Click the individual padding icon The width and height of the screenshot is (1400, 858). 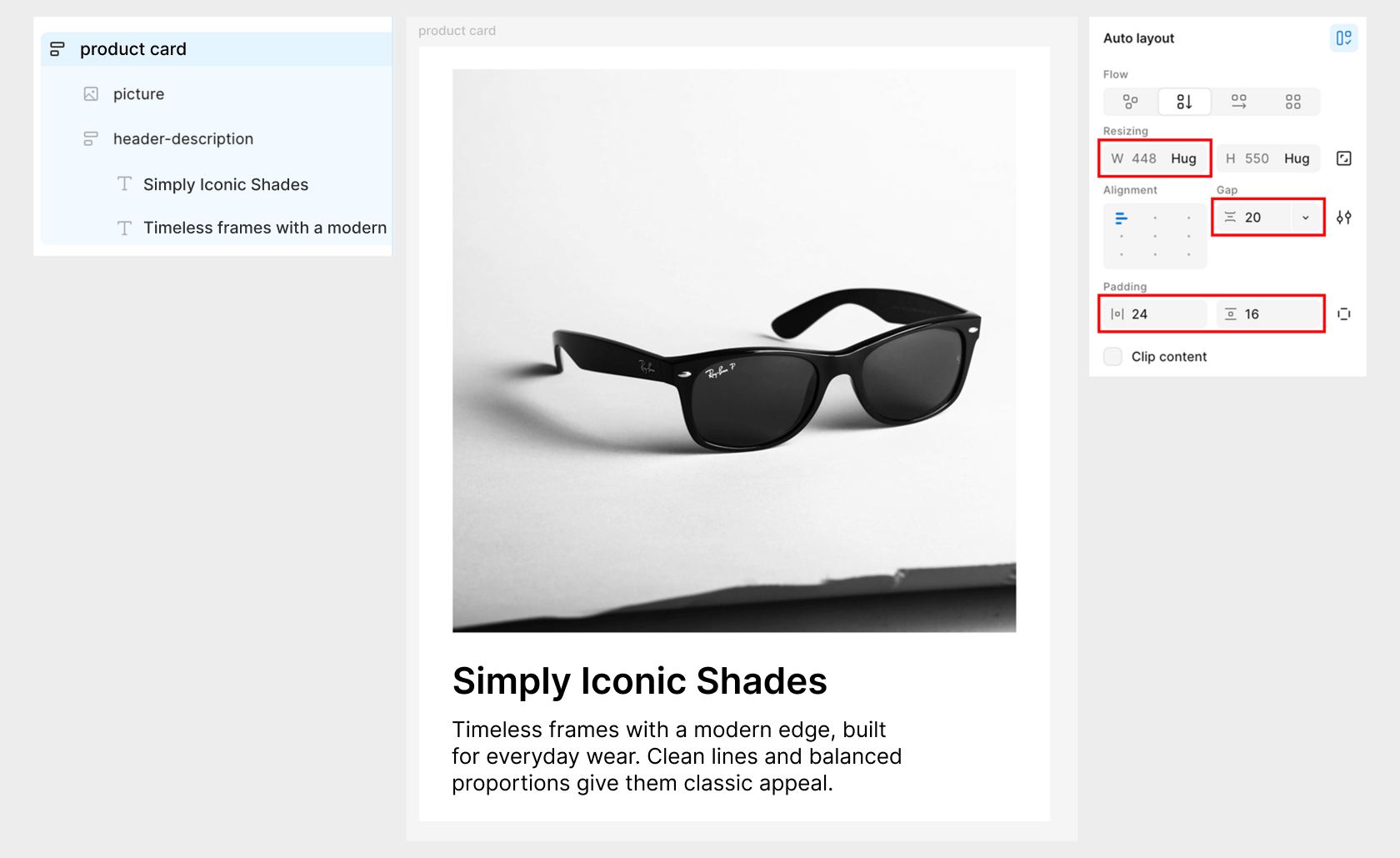pos(1343,314)
